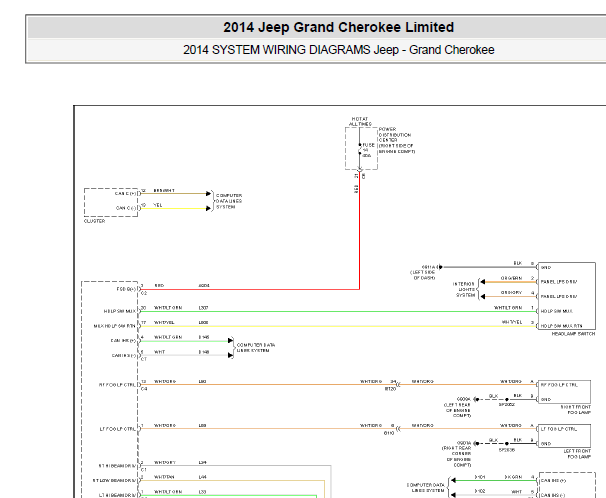Click the "LEFT FRONT FOG LAMP" label
The width and height of the screenshot is (606, 498).
coord(577,454)
